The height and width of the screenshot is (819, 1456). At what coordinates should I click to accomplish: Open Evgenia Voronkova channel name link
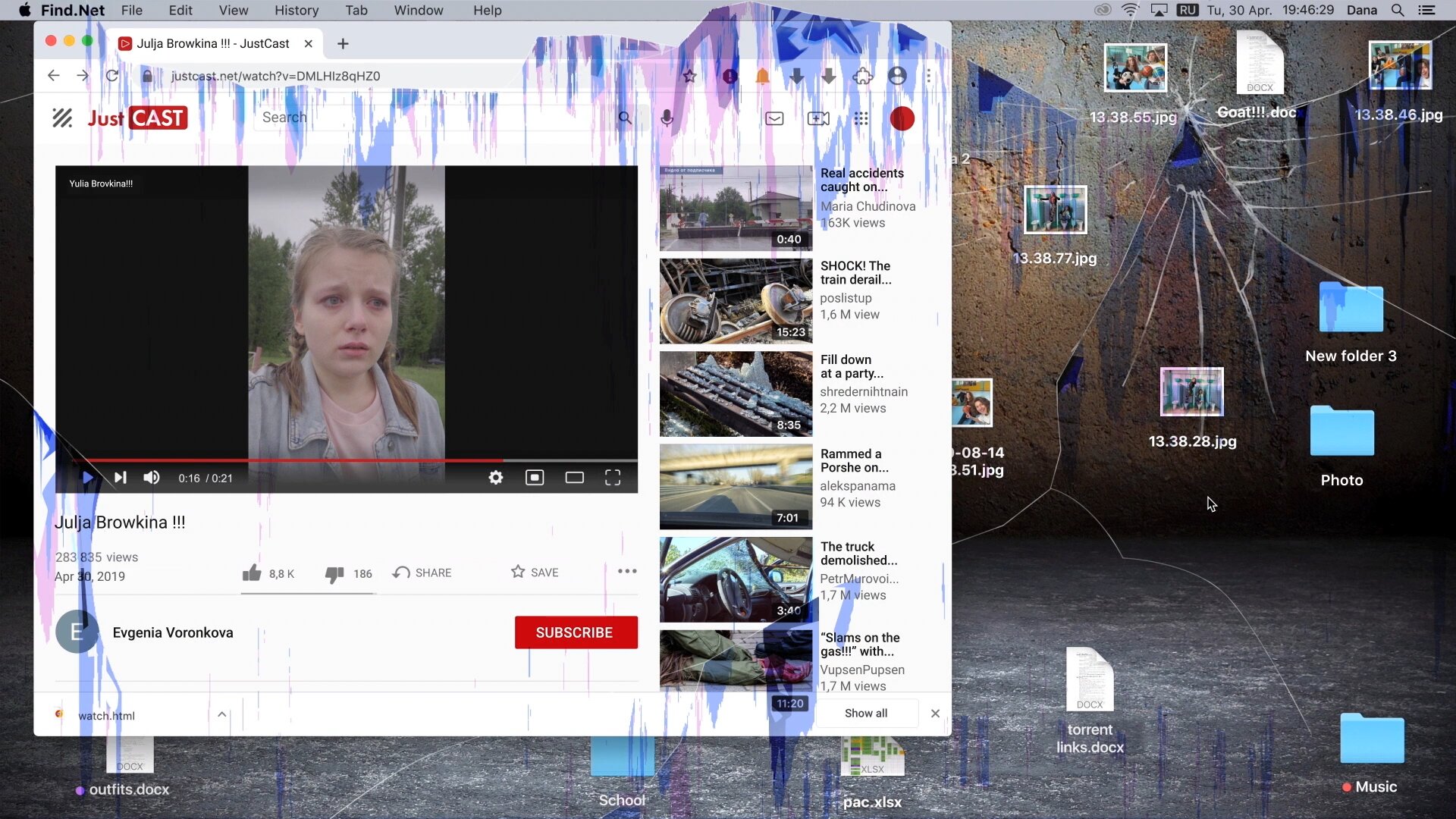173,632
